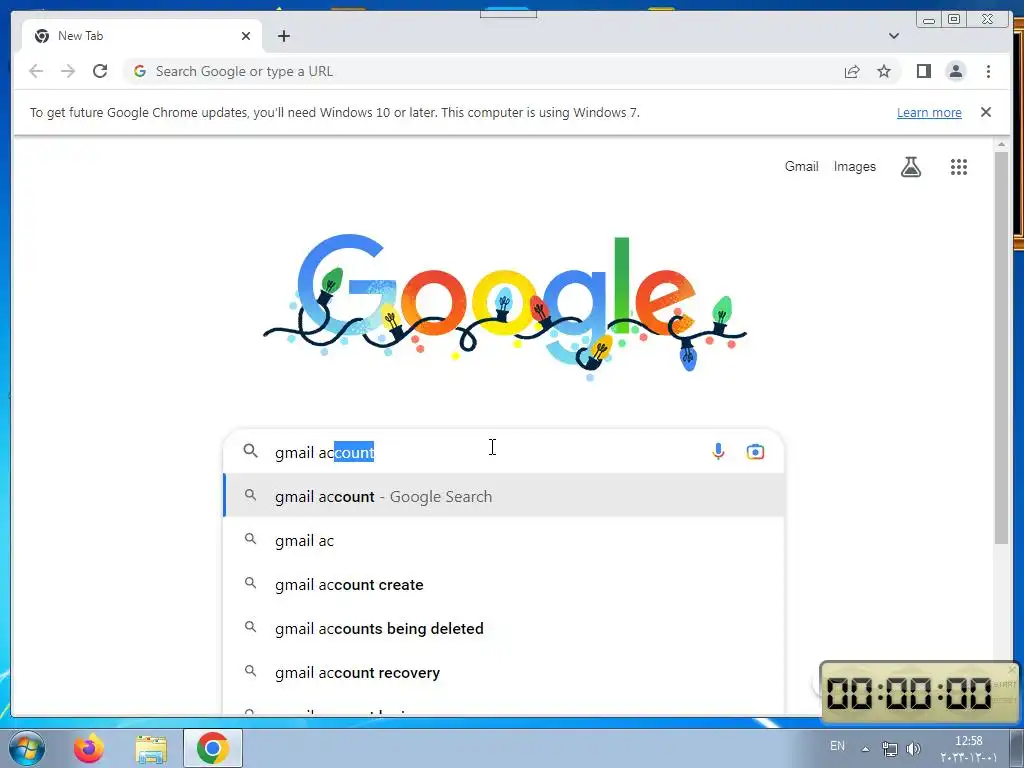
Task: Open the Gmail link
Action: coord(801,167)
